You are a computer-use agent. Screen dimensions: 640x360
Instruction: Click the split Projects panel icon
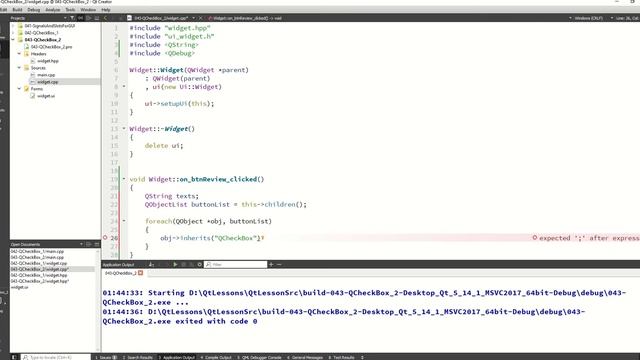point(89,18)
